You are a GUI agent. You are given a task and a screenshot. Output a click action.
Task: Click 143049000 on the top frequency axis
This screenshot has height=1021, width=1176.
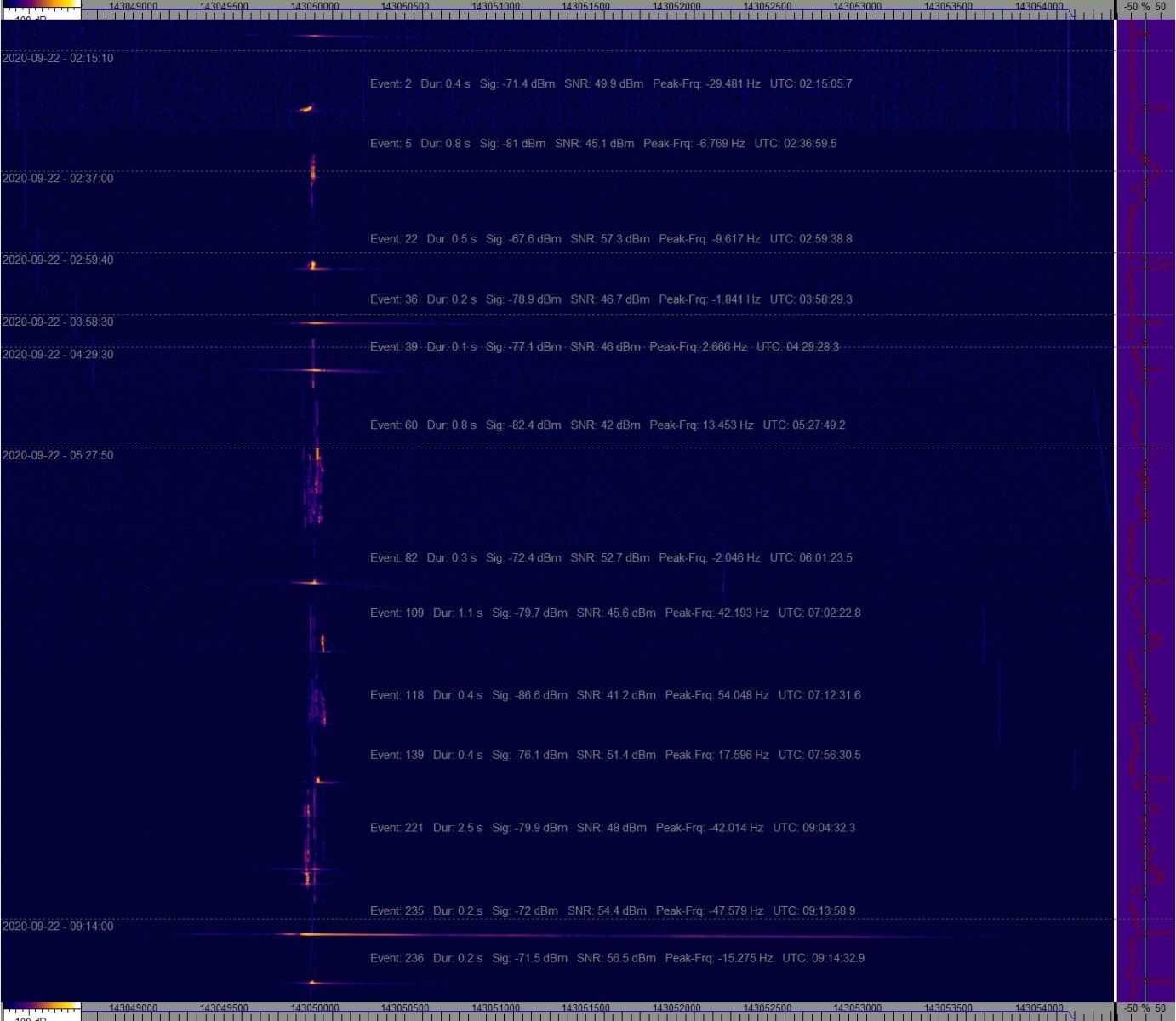coord(134,6)
